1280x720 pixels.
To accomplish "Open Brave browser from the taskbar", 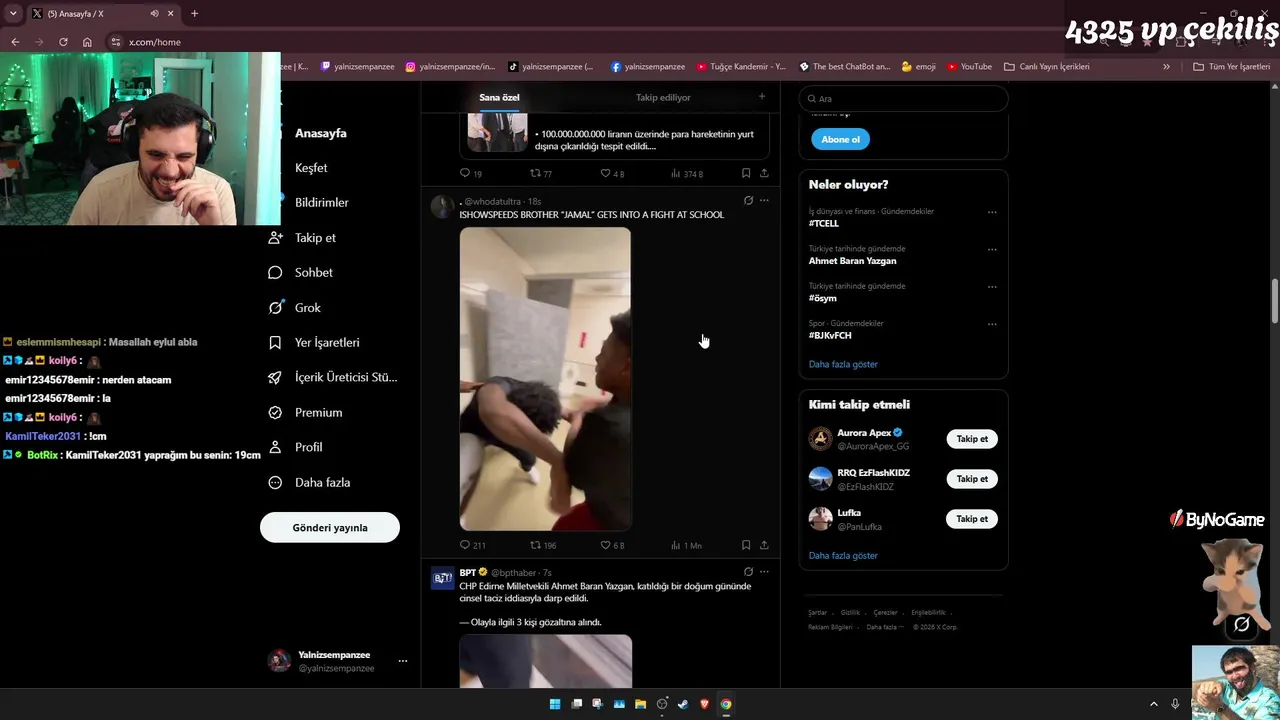I will [x=704, y=704].
